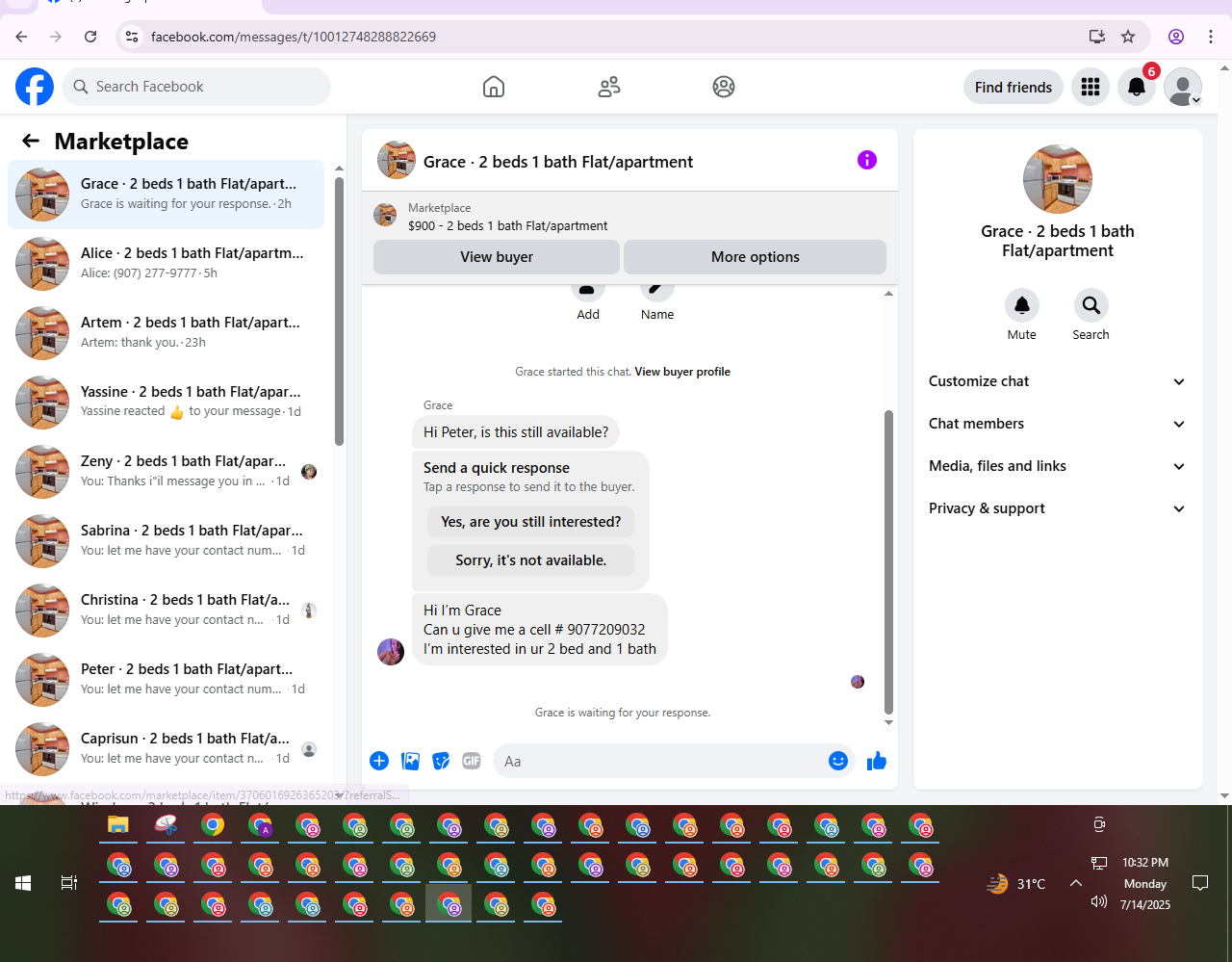This screenshot has width=1232, height=962.
Task: Open Sabrina conversation in Marketplace list
Action: (166, 541)
